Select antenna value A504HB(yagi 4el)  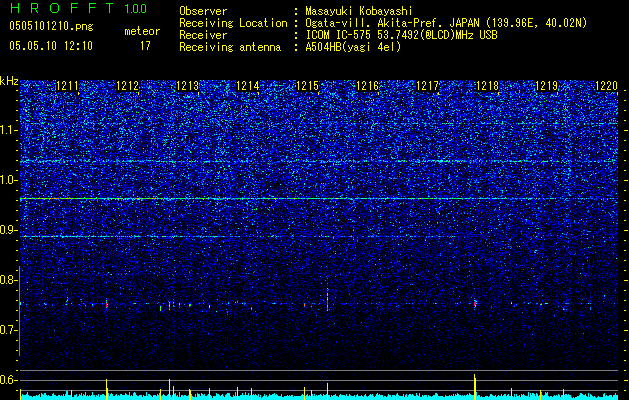tap(353, 47)
